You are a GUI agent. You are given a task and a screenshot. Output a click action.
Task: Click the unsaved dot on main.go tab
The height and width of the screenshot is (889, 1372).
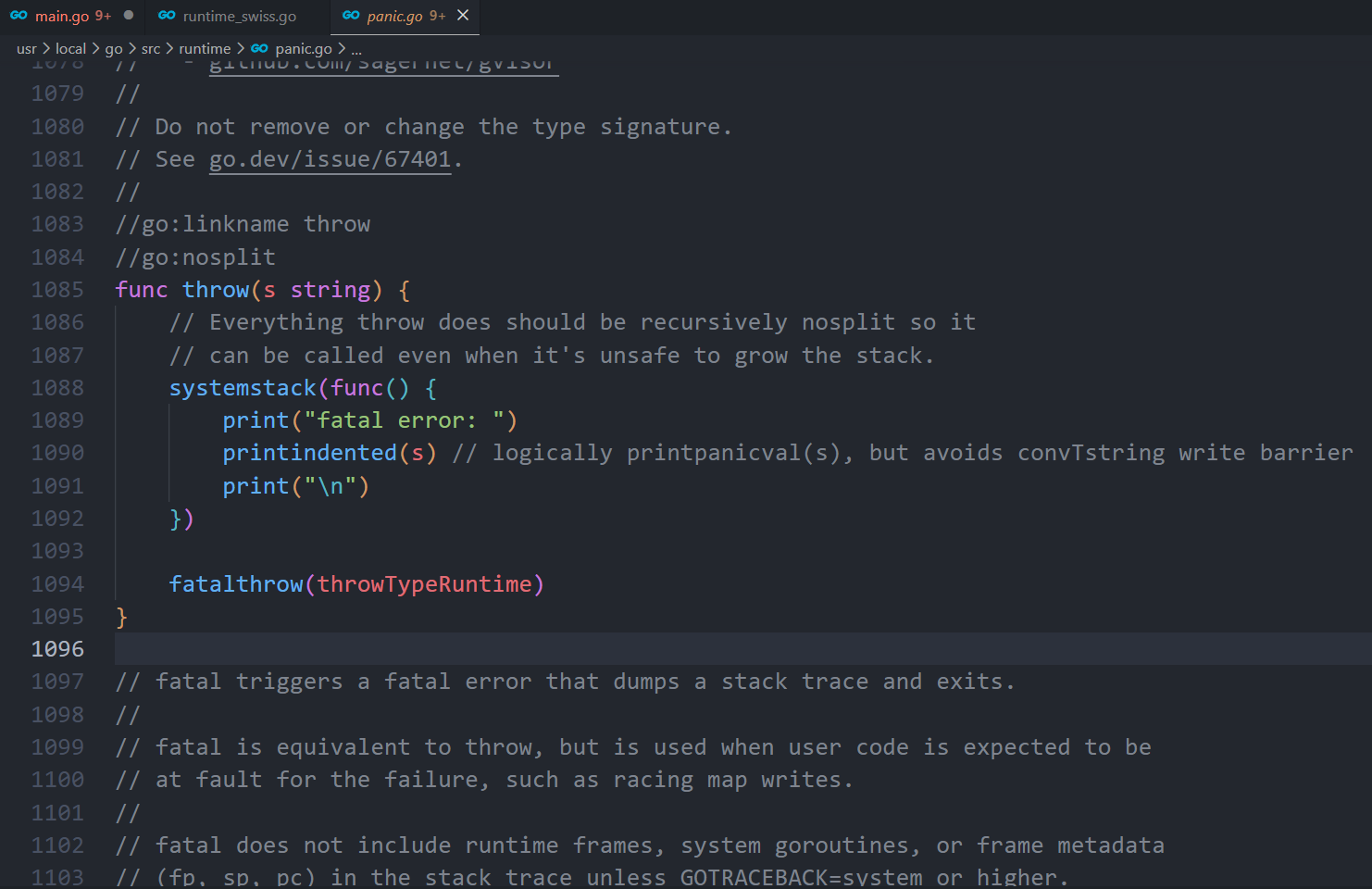129,16
